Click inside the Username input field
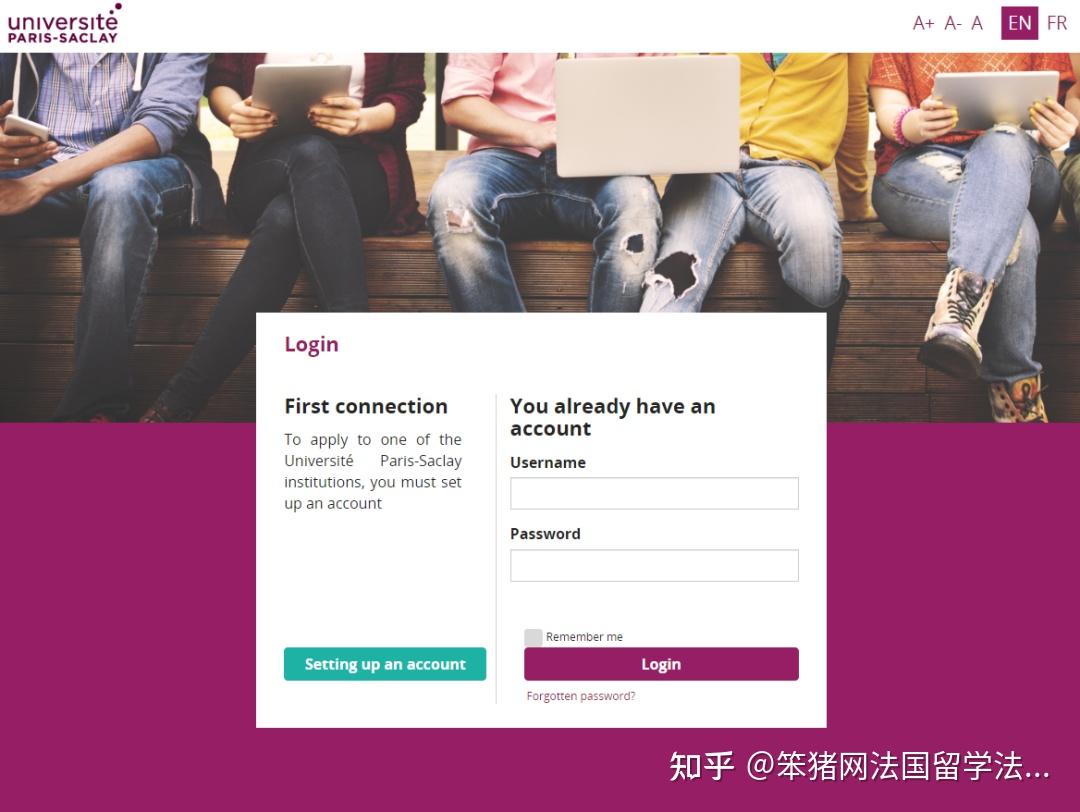 pyautogui.click(x=654, y=493)
